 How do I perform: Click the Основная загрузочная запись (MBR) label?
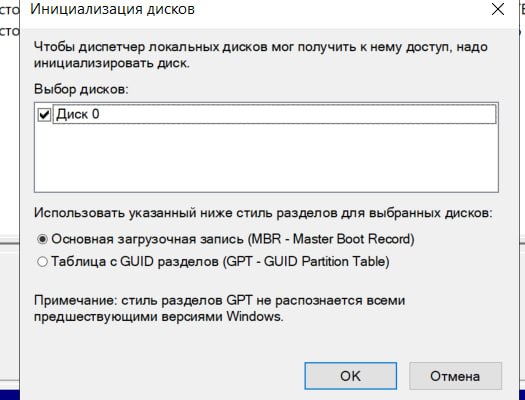pos(233,239)
